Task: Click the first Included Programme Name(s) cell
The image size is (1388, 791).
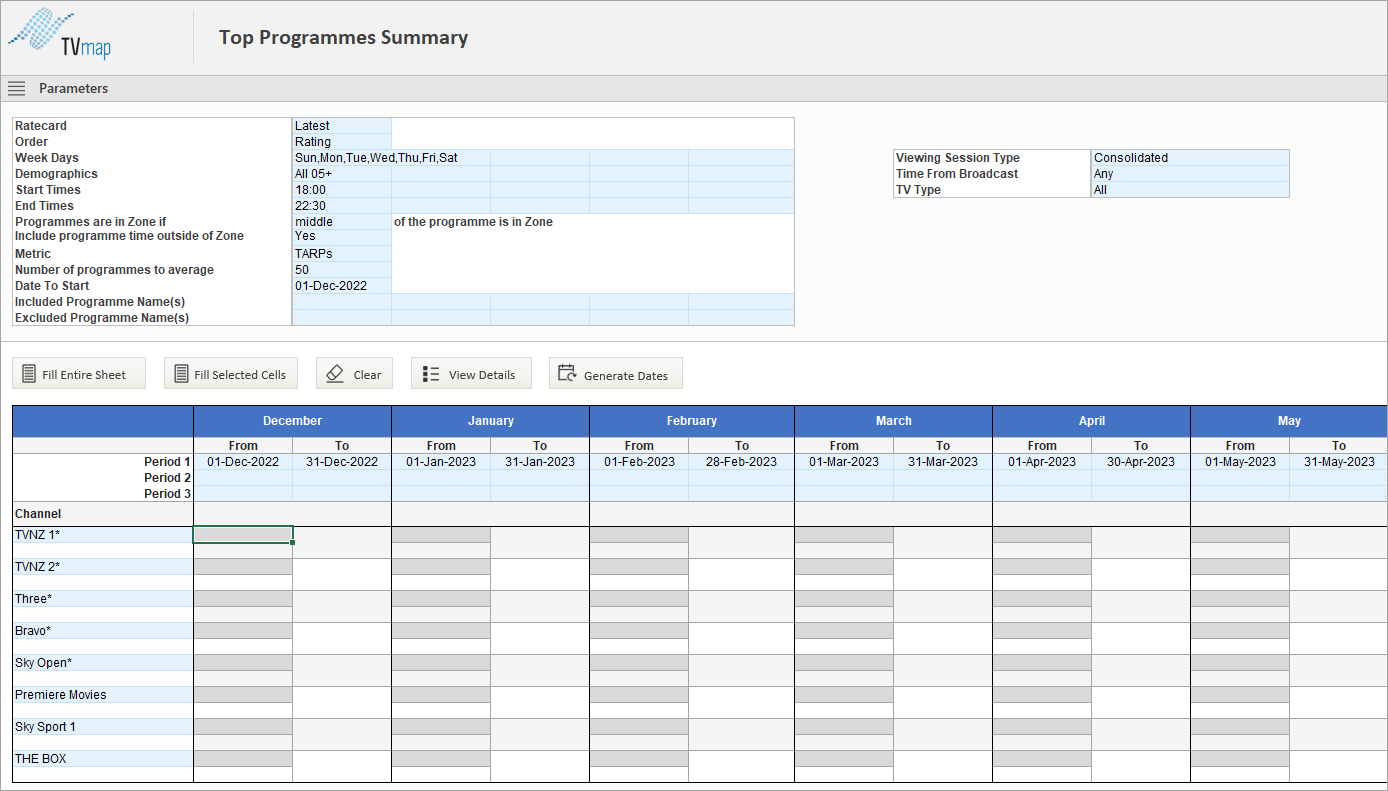Action: pos(342,302)
